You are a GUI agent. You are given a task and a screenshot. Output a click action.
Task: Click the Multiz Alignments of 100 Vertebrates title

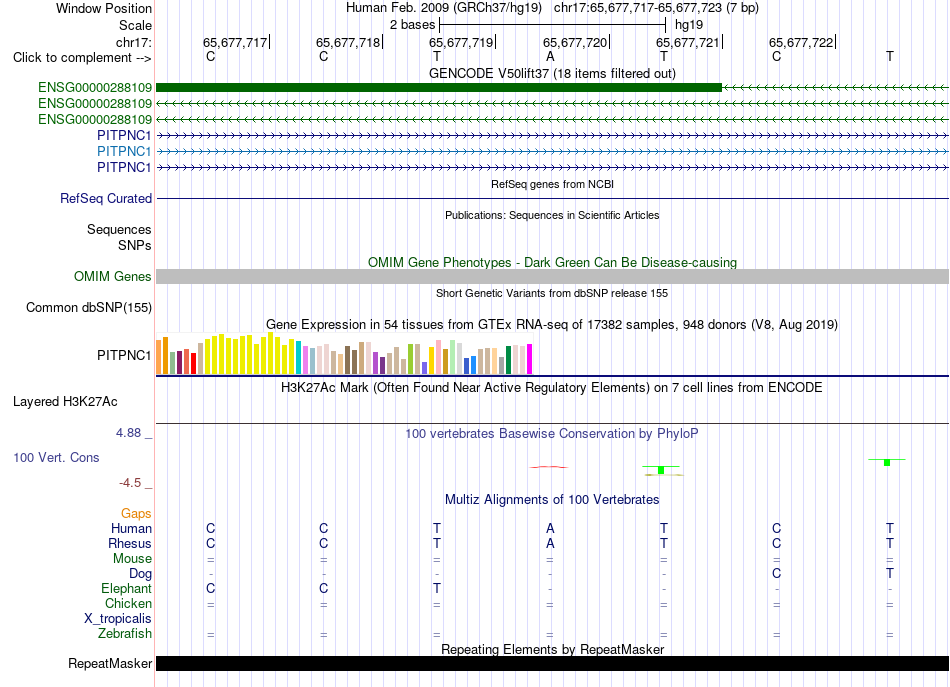pos(552,499)
